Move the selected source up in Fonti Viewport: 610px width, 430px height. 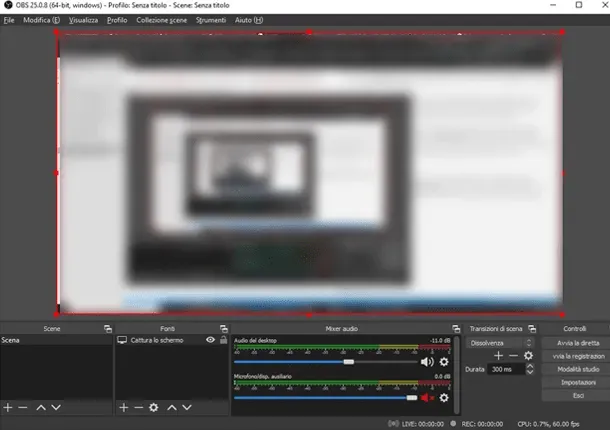coord(173,408)
